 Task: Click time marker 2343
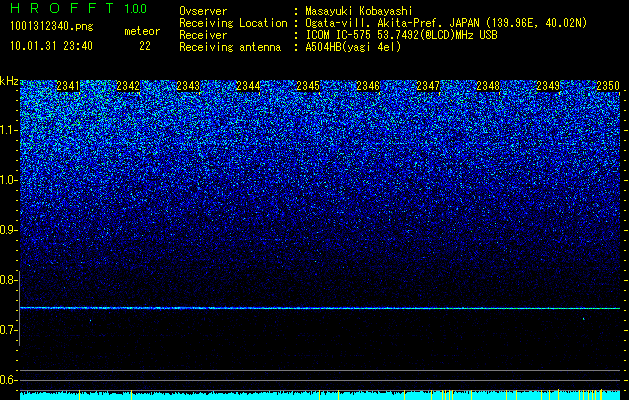188,85
